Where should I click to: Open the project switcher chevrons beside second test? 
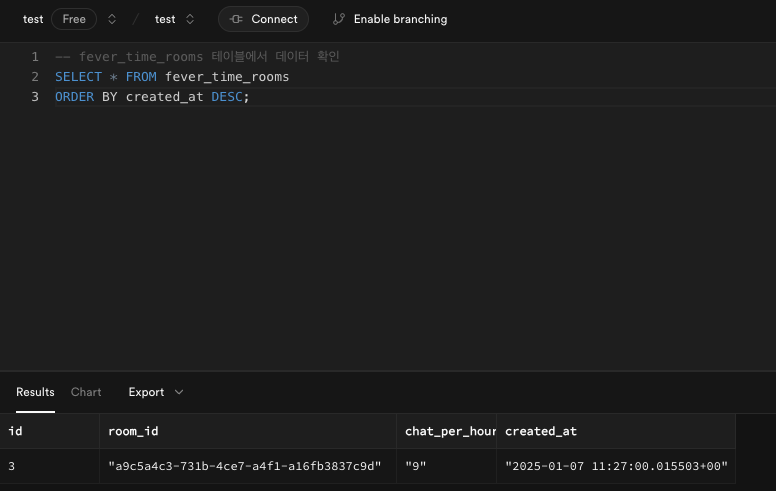coord(190,19)
